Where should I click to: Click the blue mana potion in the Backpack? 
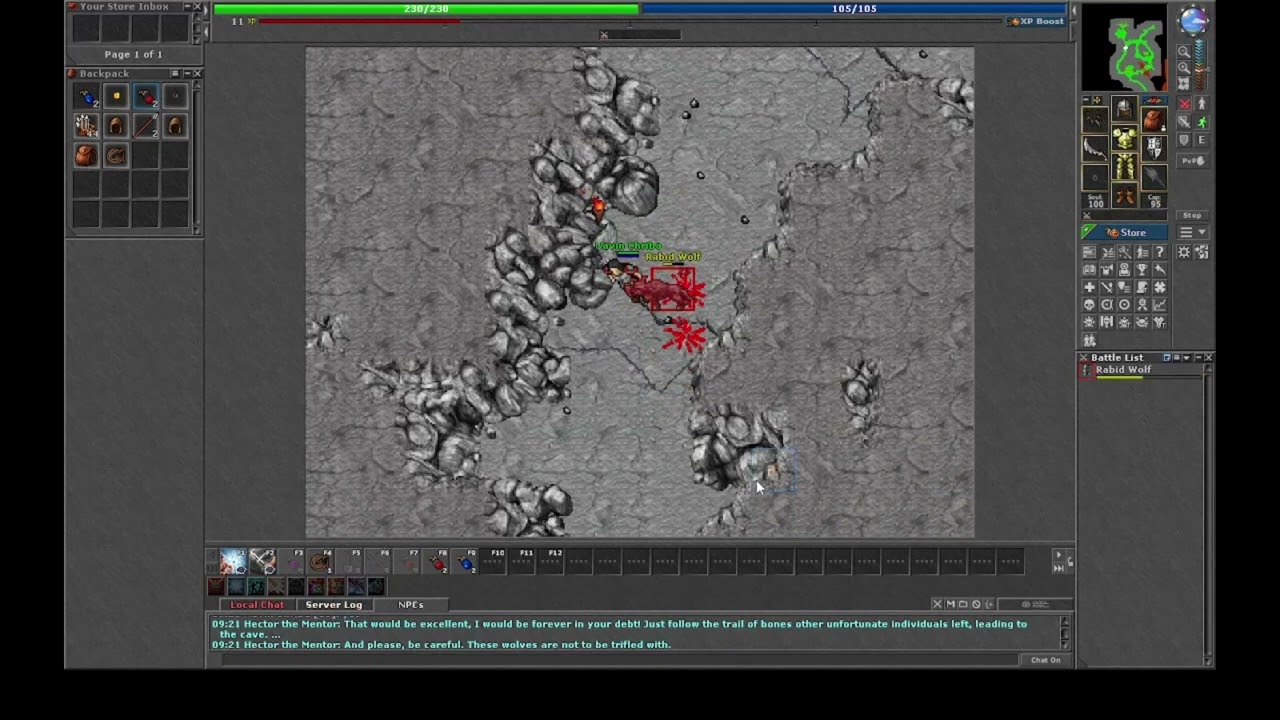pos(87,97)
